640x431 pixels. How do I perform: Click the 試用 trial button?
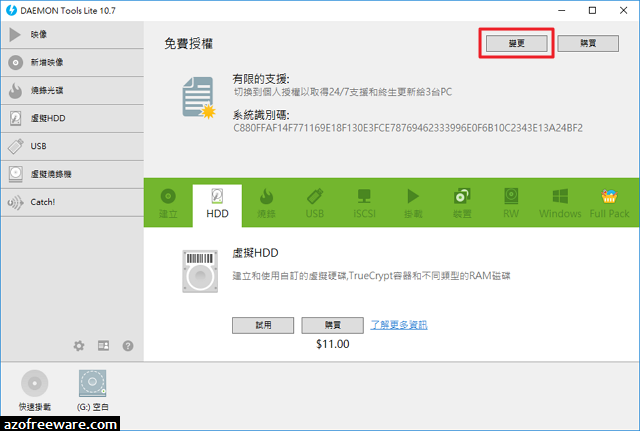263,325
